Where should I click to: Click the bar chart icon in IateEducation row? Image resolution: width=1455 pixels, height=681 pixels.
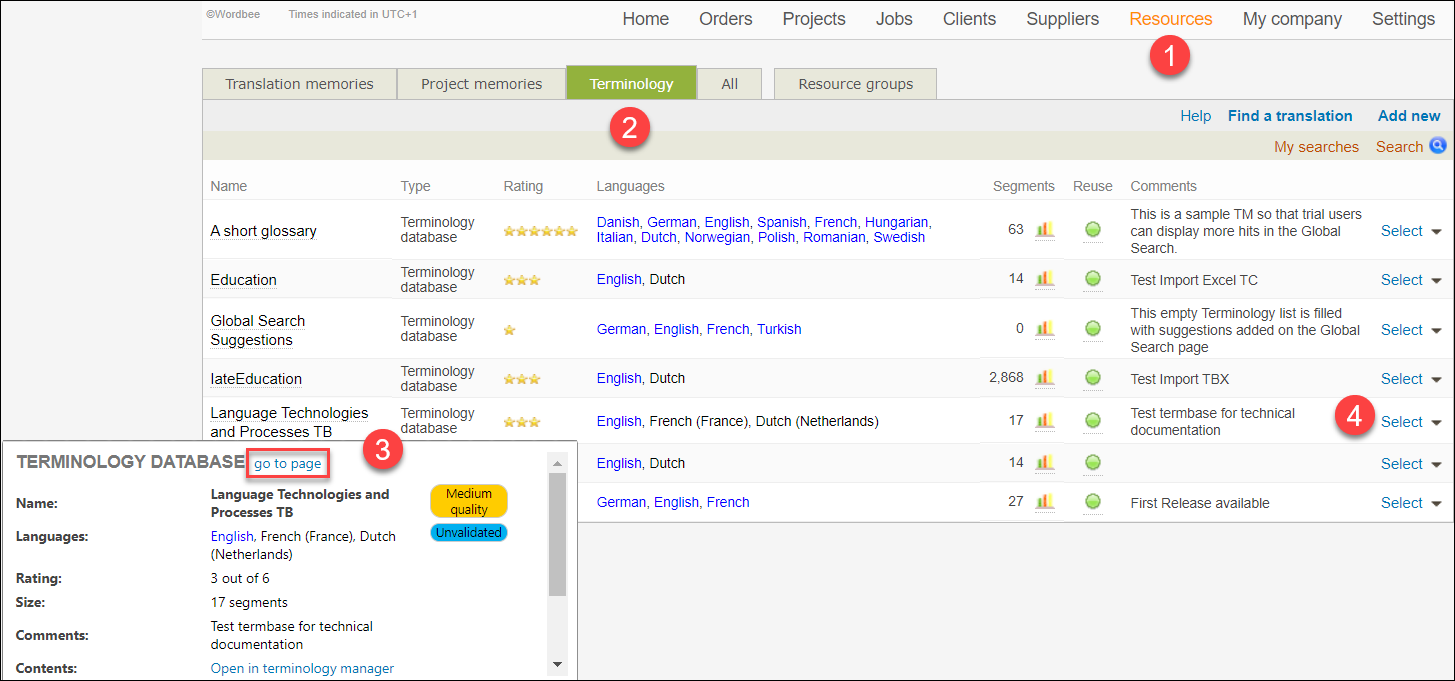pyautogui.click(x=1045, y=378)
